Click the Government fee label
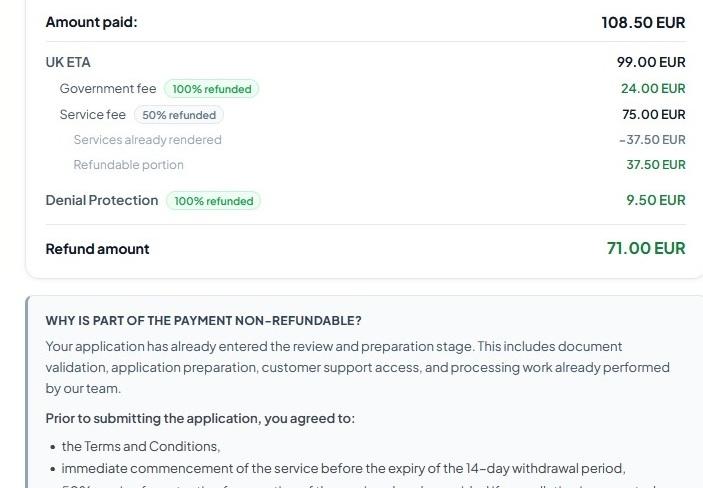703x488 pixels. click(108, 88)
